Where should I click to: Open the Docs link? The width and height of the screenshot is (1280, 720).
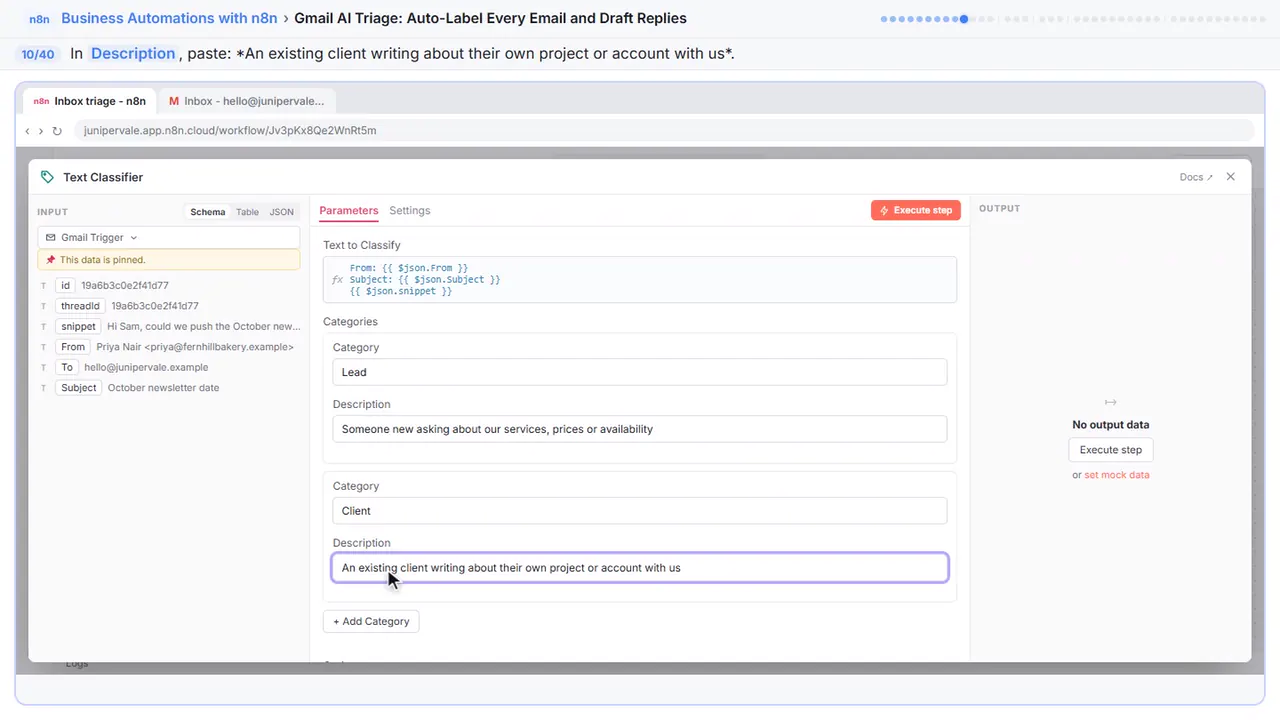[x=1196, y=177]
